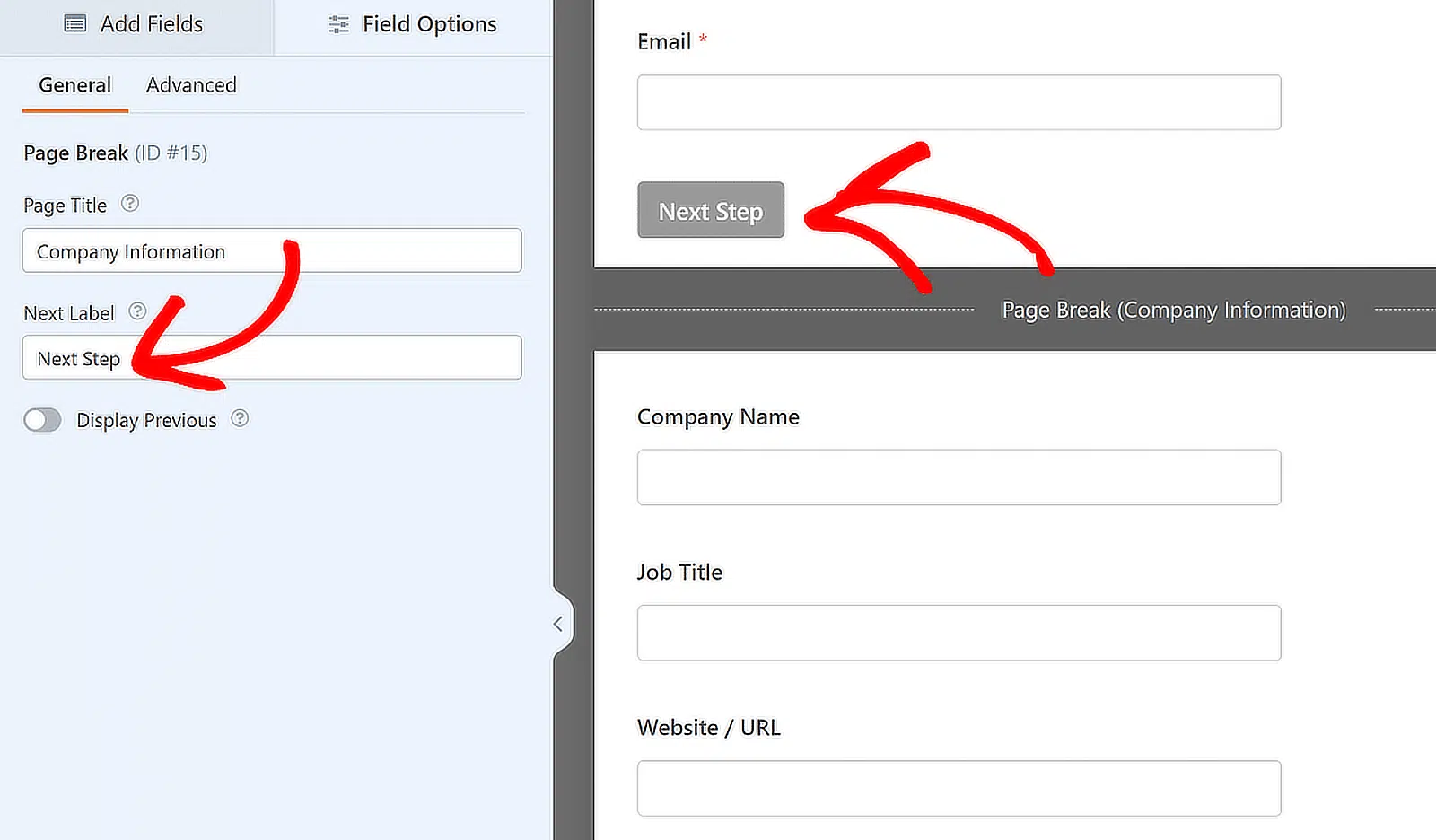
Task: Click the Company Name field label
Action: [718, 417]
